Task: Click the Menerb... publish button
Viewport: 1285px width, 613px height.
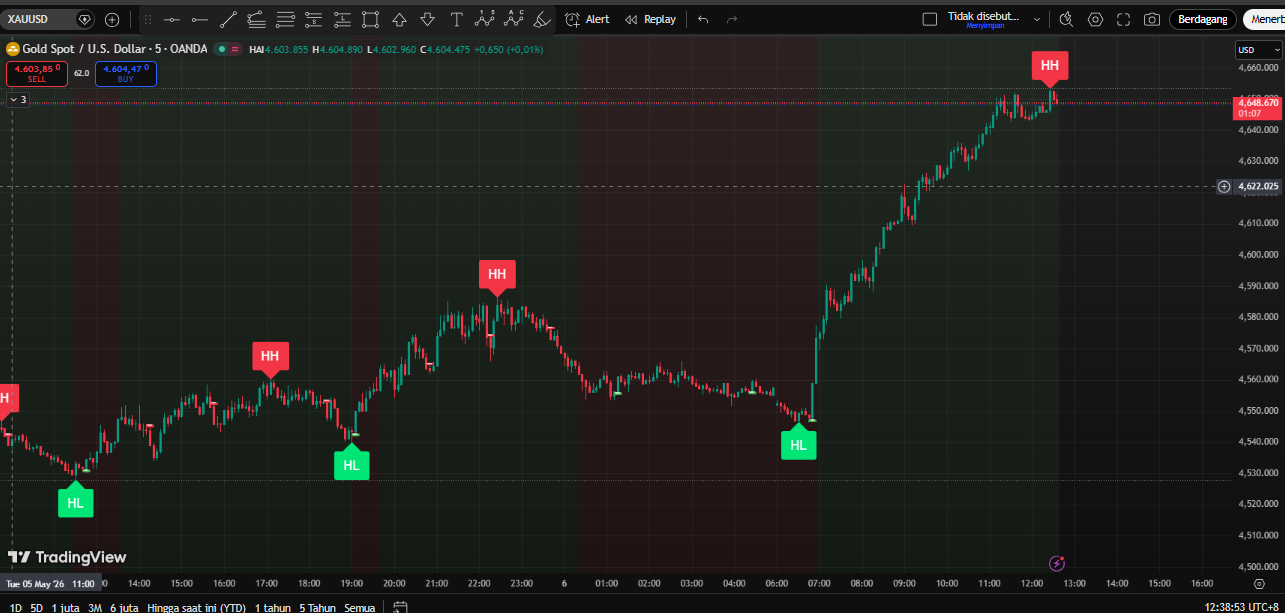Action: pos(1264,19)
